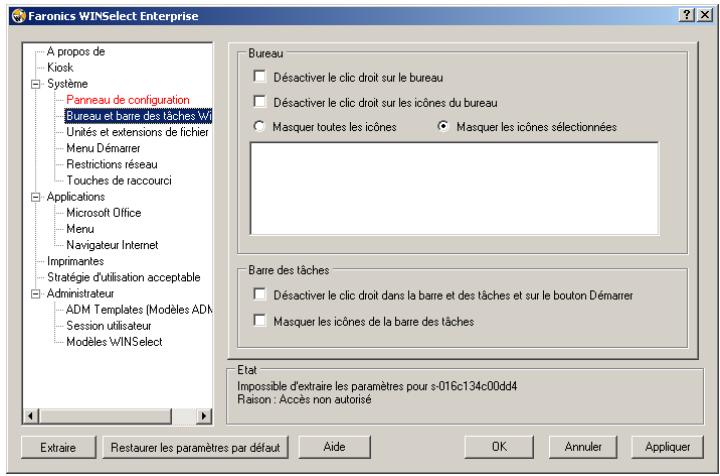Confirm with the OK button
Screen dimensions: 720x476
point(499,447)
